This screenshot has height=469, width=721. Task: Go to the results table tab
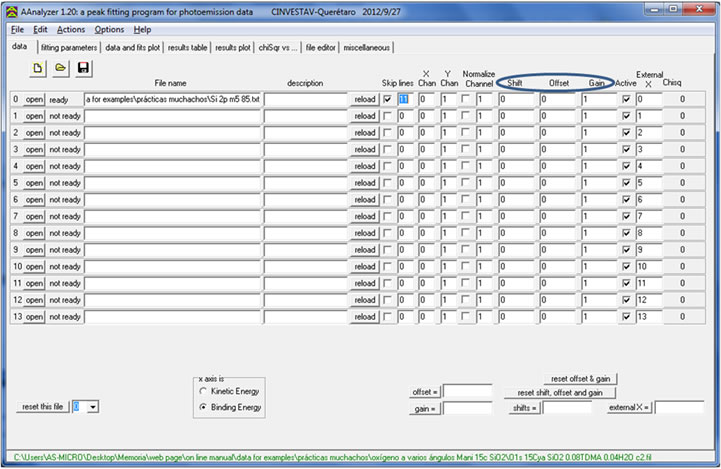(188, 47)
